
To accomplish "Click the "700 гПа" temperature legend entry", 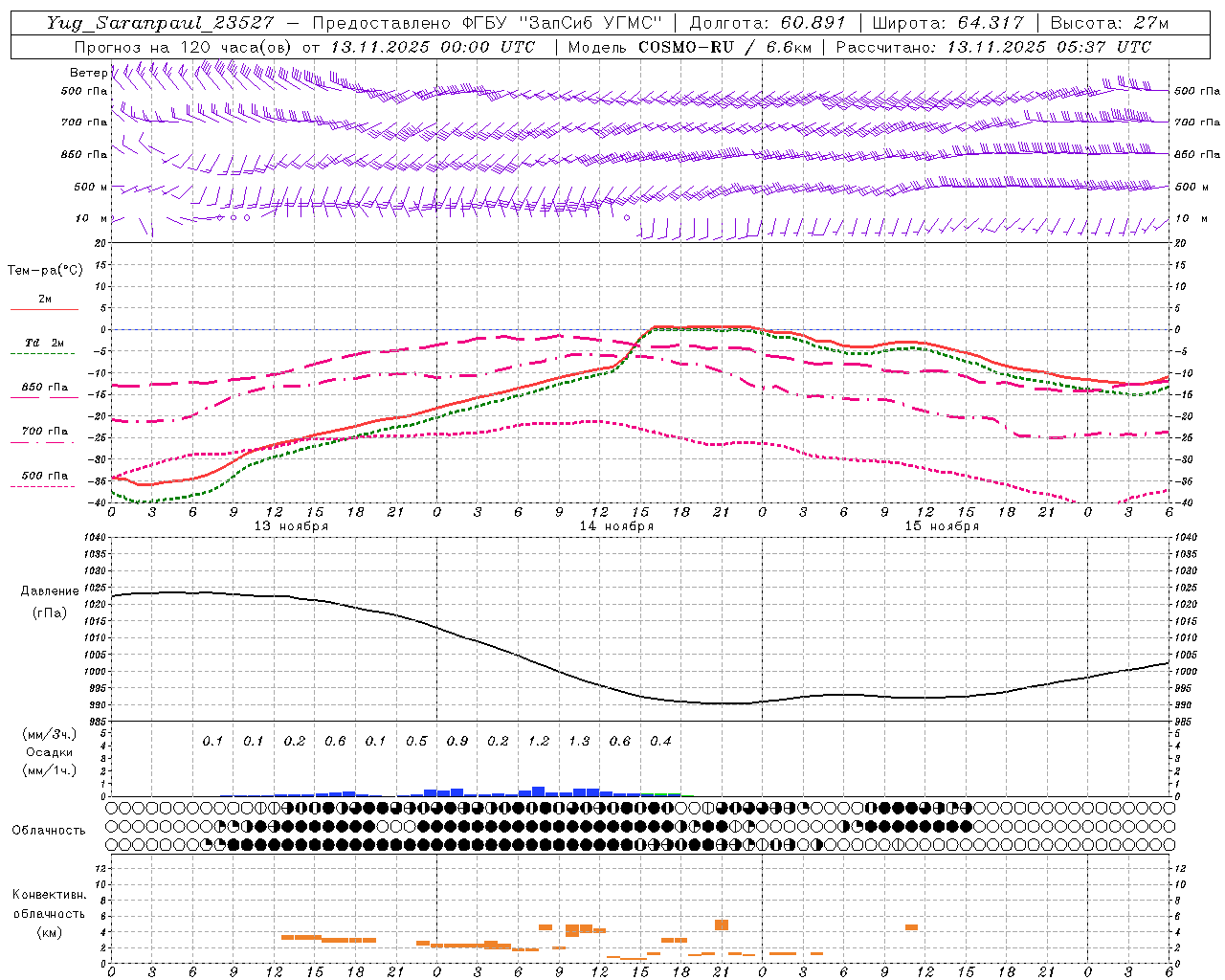I will [45, 431].
